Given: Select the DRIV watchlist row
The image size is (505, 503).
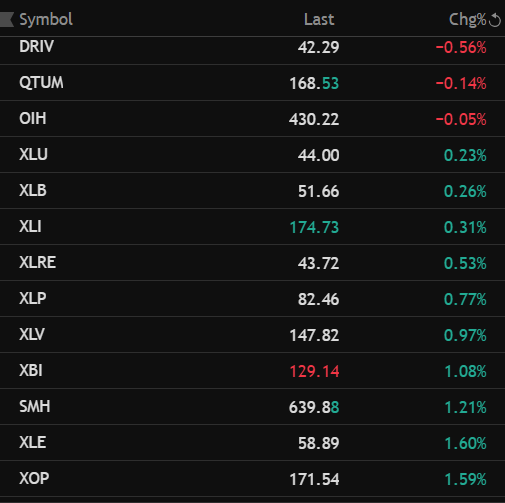Looking at the screenshot, I should coord(252,47).
